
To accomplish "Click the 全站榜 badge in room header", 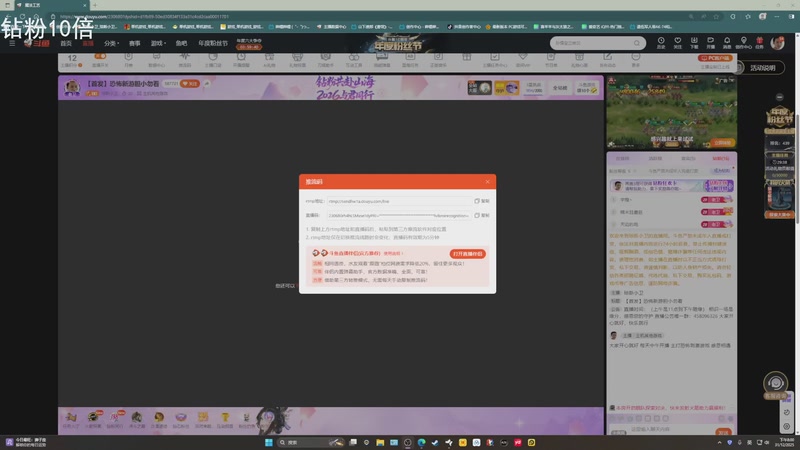I will click(x=560, y=88).
